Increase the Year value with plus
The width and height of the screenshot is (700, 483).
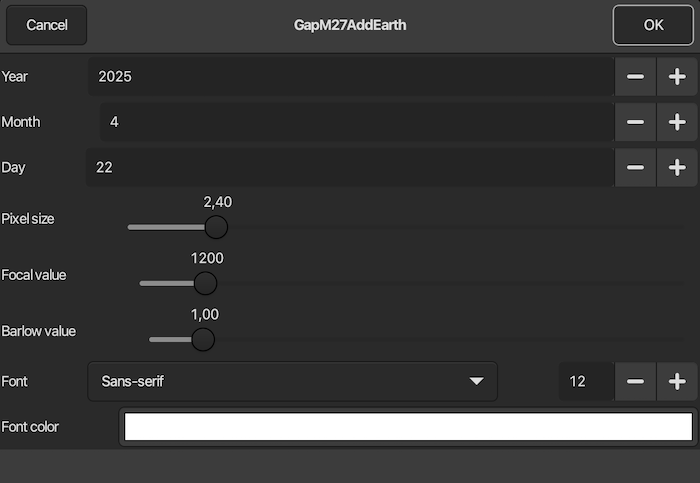point(677,76)
